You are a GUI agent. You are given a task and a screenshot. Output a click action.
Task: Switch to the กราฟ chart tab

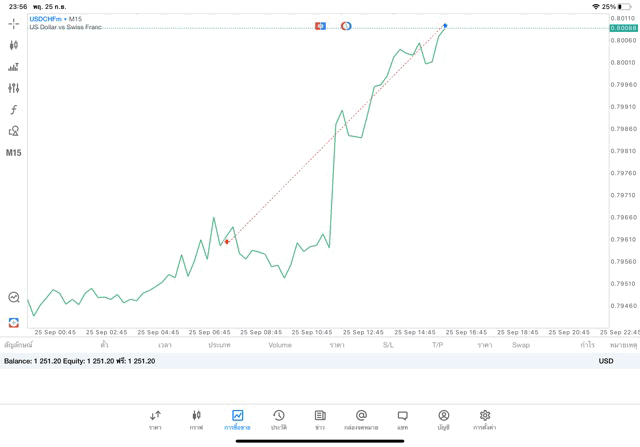[x=196, y=419]
